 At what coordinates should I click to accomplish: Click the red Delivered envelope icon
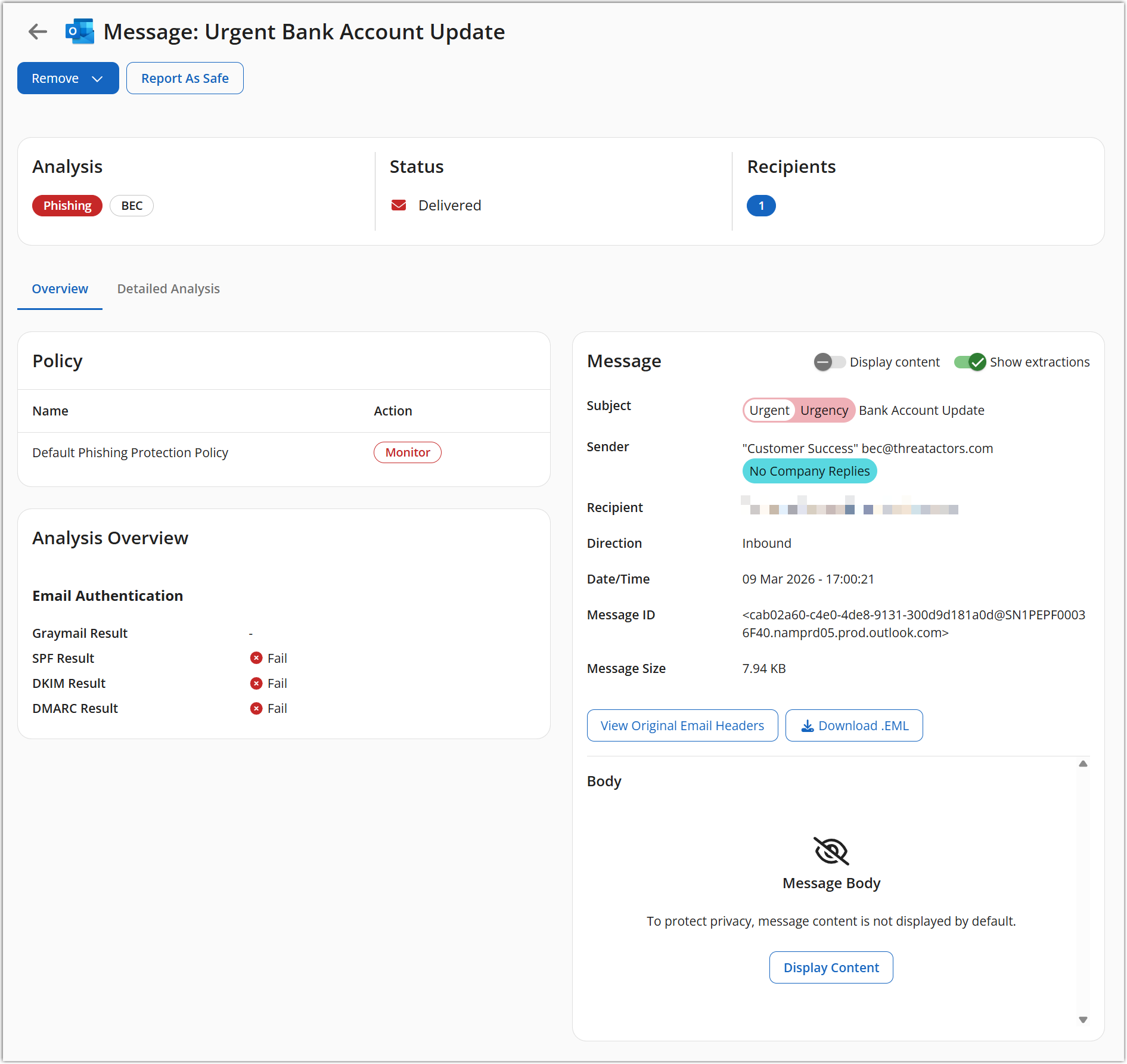[399, 206]
